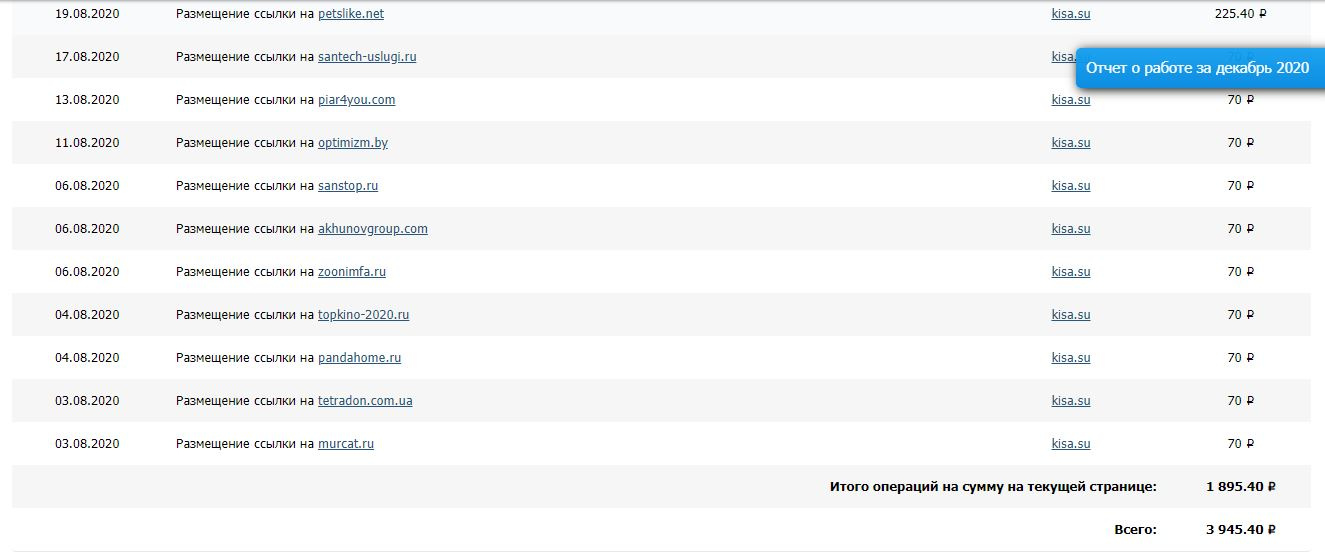
Task: Click the page total 1 895.40 ₽
Action: 1241,487
